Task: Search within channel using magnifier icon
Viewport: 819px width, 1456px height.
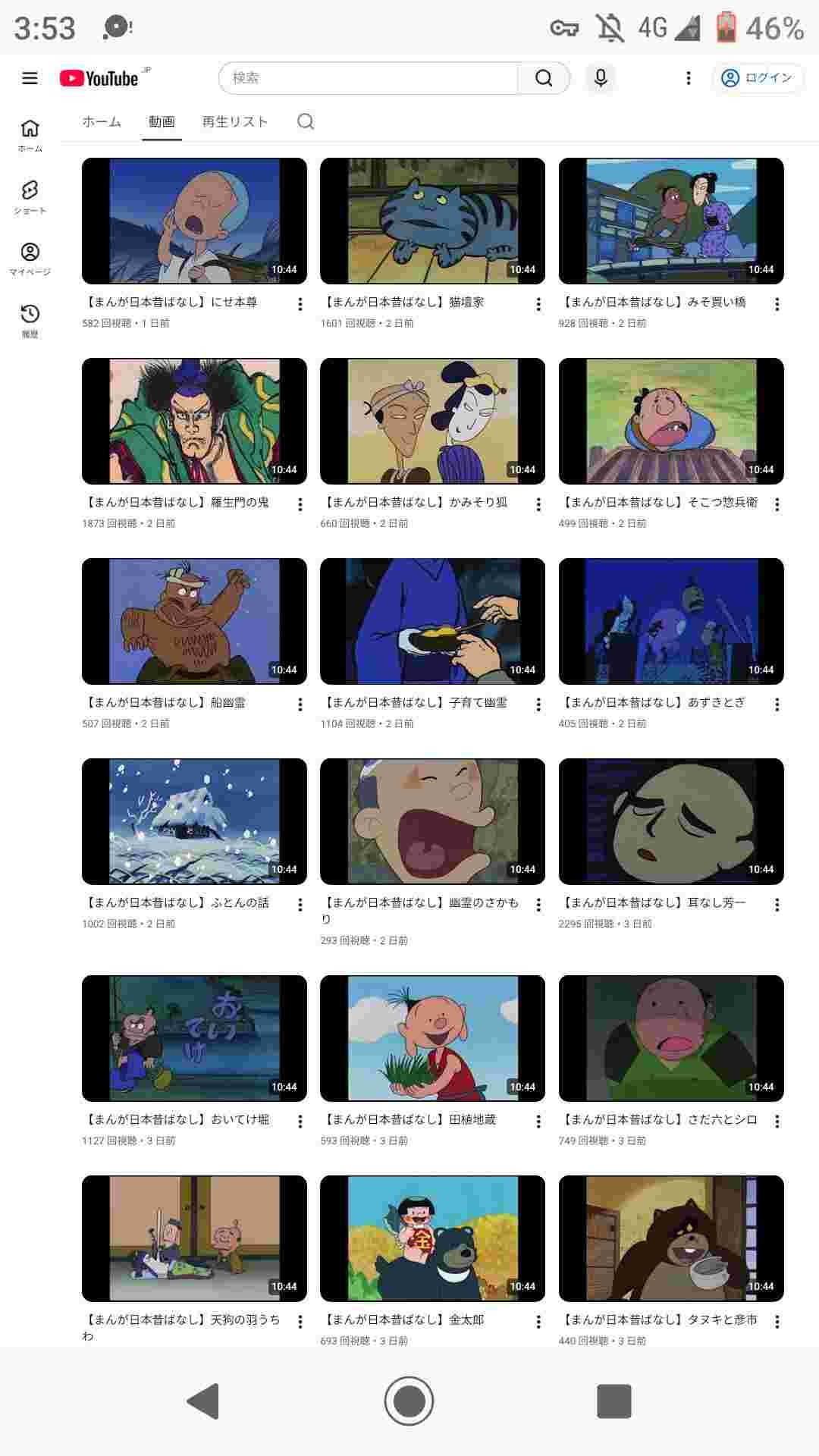Action: 306,121
